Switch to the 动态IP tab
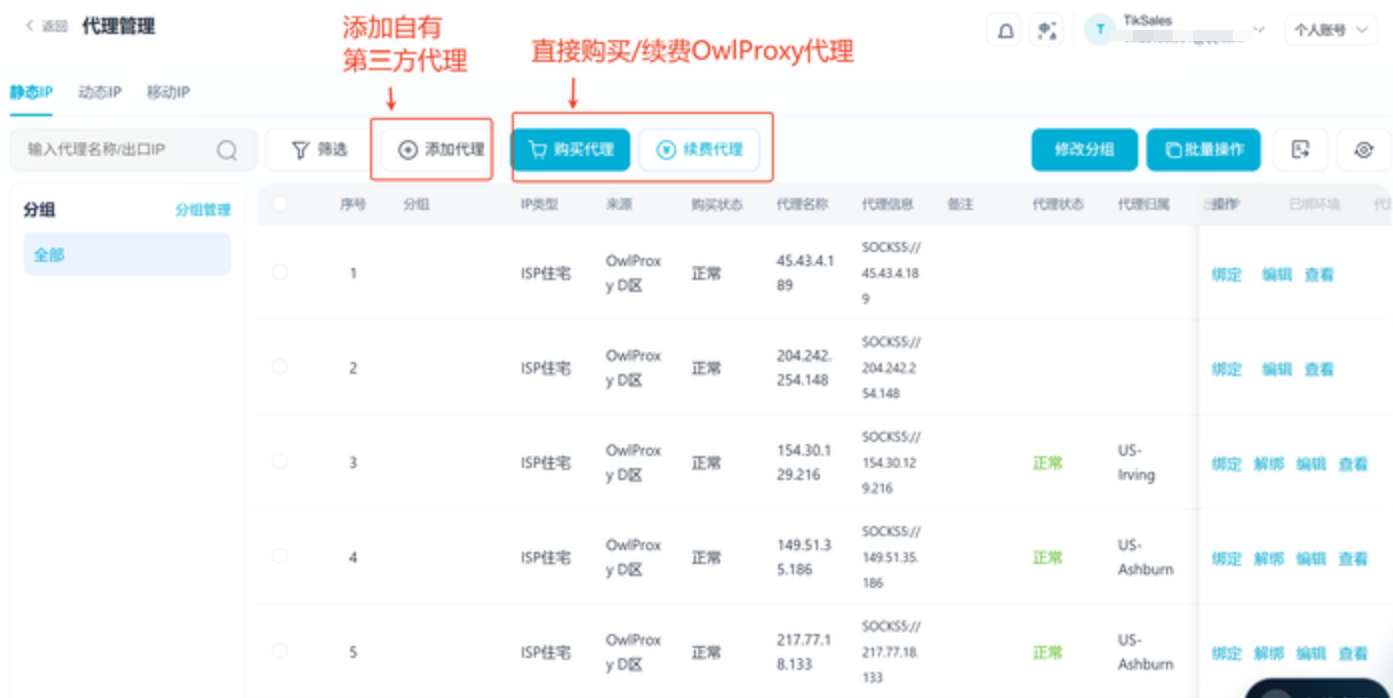Viewport: 1393px width, 698px height. point(99,92)
